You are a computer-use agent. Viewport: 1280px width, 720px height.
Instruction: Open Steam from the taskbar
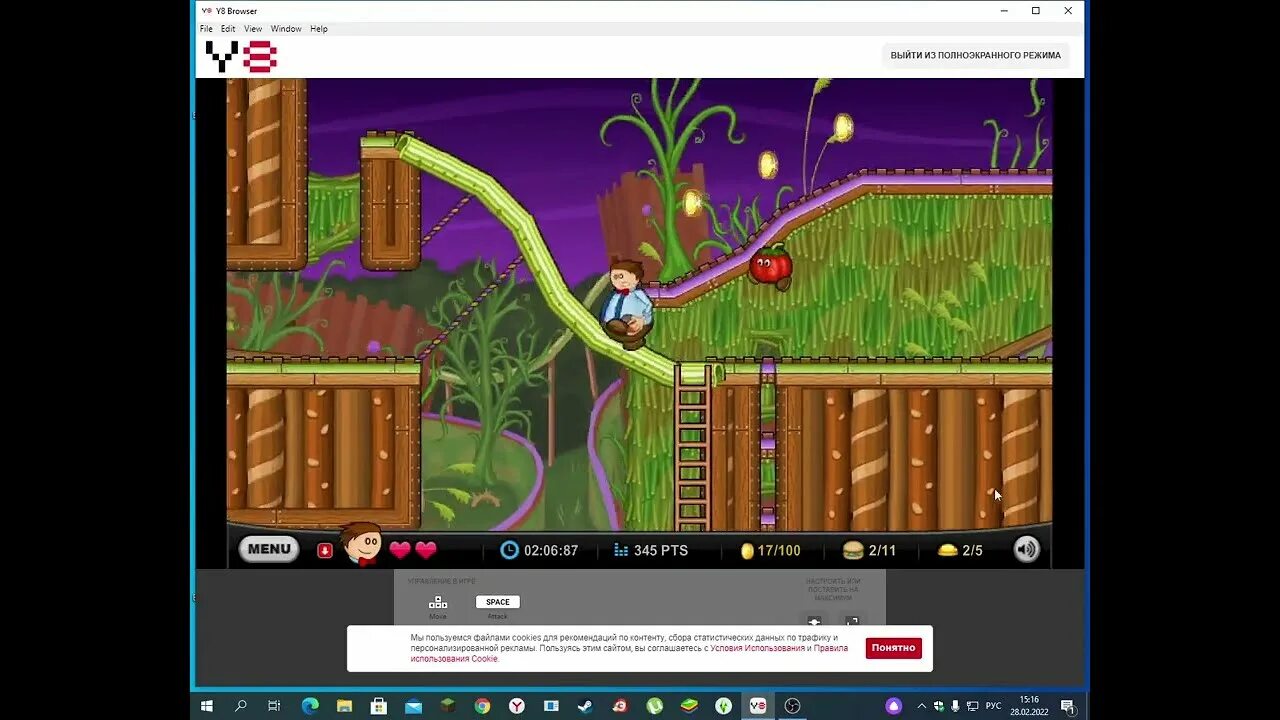[585, 706]
